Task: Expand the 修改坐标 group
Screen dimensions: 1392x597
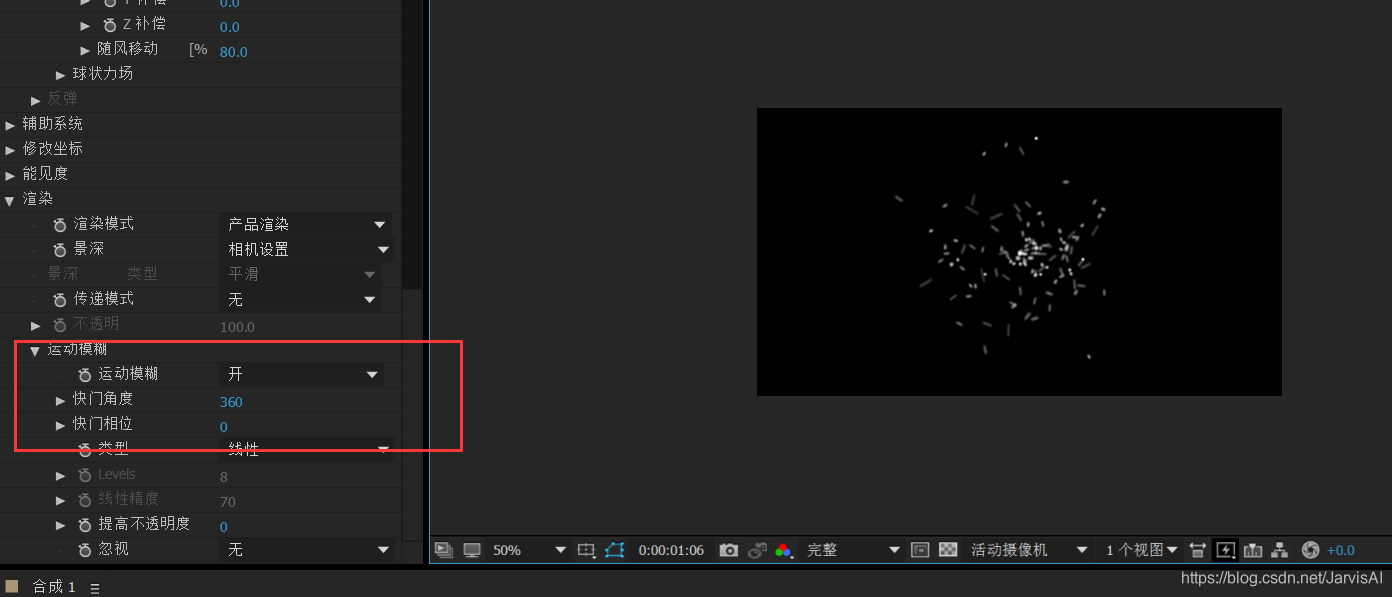Action: (x=11, y=150)
